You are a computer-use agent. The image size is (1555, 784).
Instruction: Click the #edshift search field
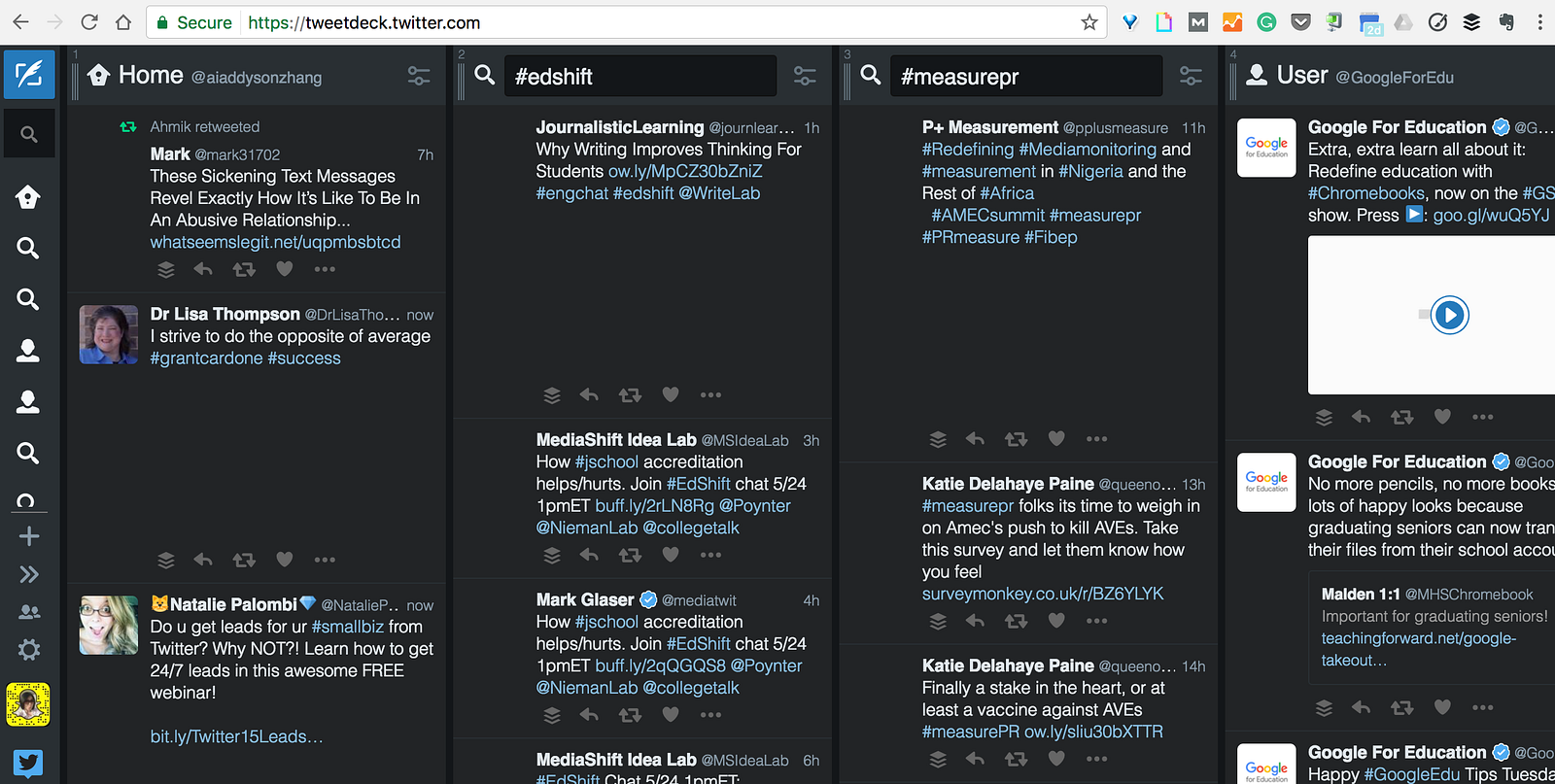639,76
